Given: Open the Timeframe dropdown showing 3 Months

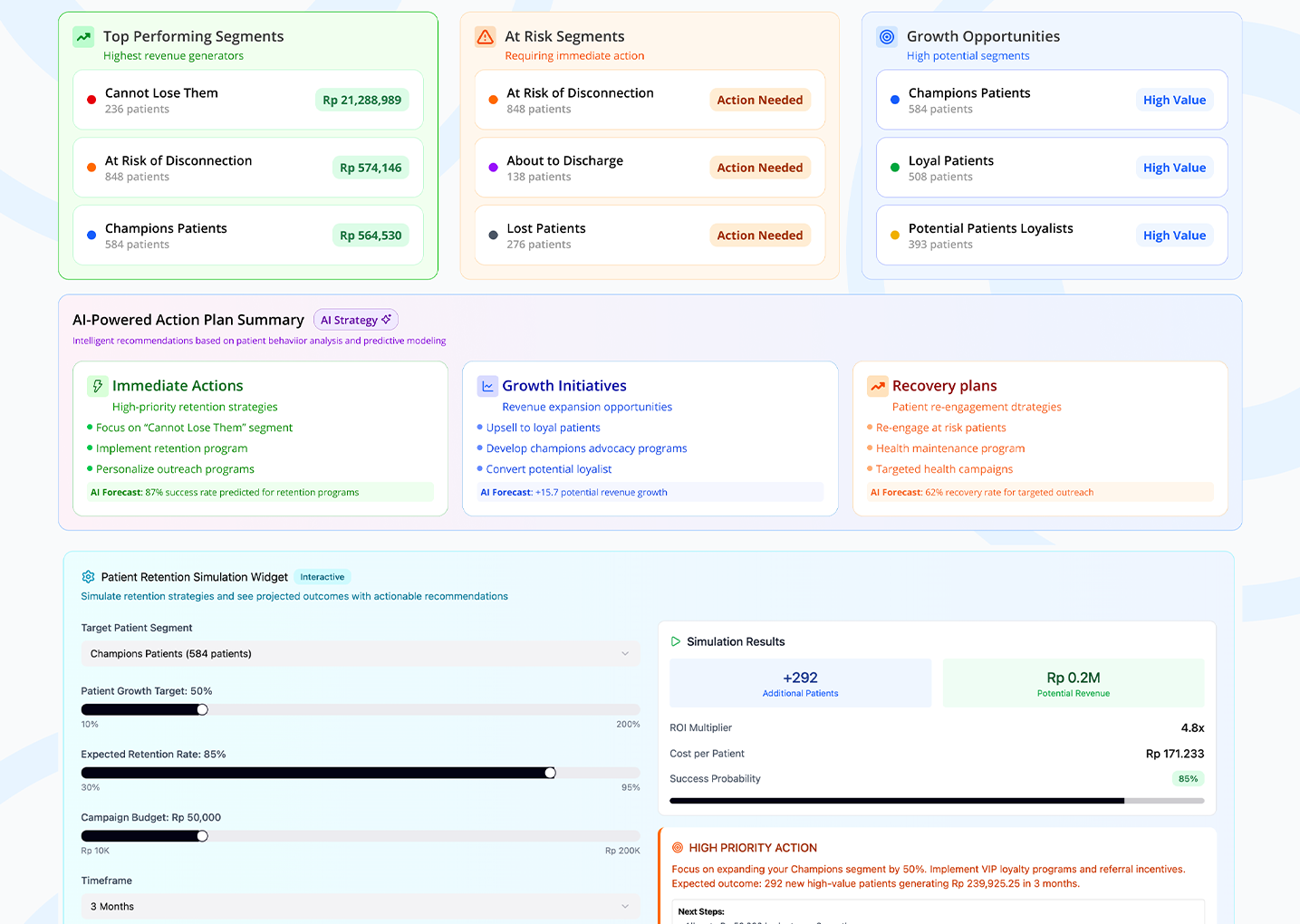Looking at the screenshot, I should pos(360,906).
